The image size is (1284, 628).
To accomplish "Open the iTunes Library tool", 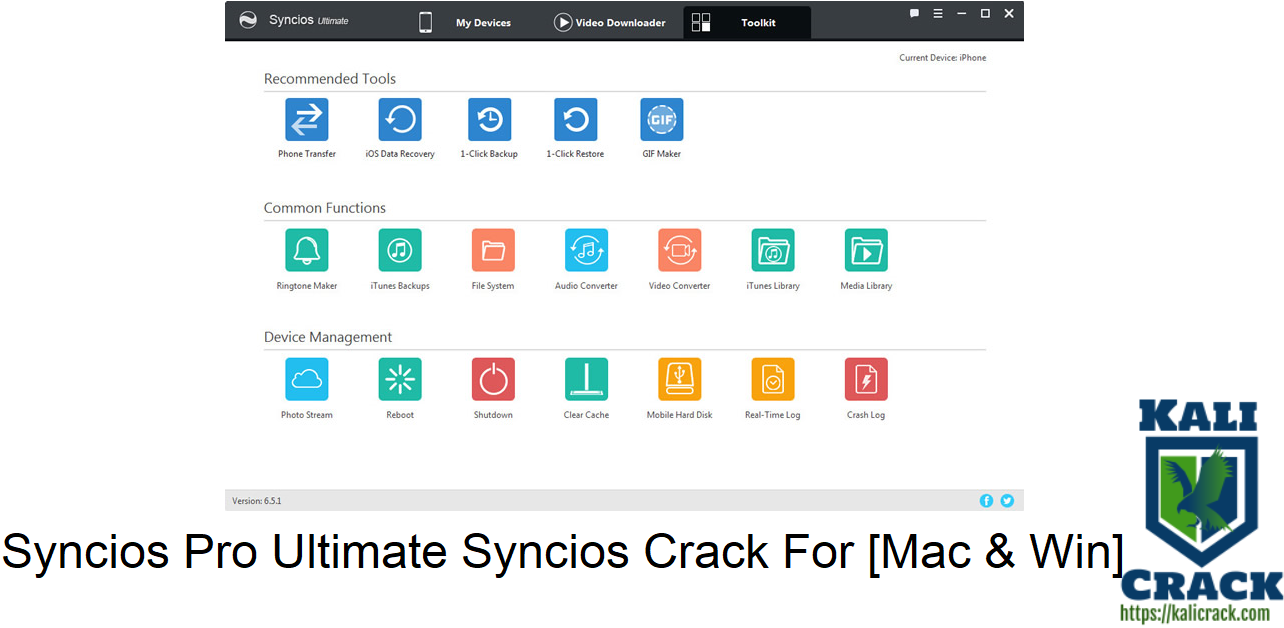I will 773,250.
